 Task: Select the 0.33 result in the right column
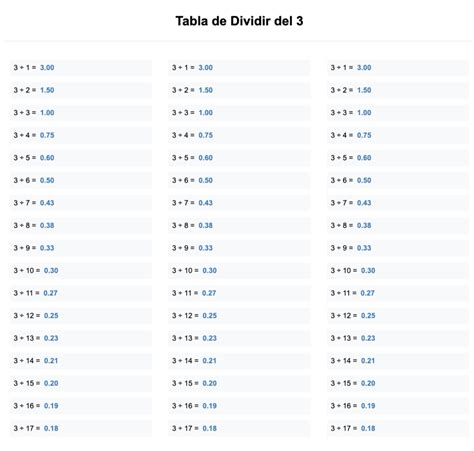[x=364, y=248]
